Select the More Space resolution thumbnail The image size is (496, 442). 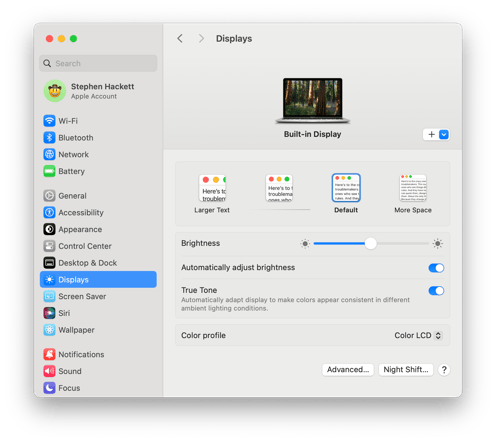point(413,188)
